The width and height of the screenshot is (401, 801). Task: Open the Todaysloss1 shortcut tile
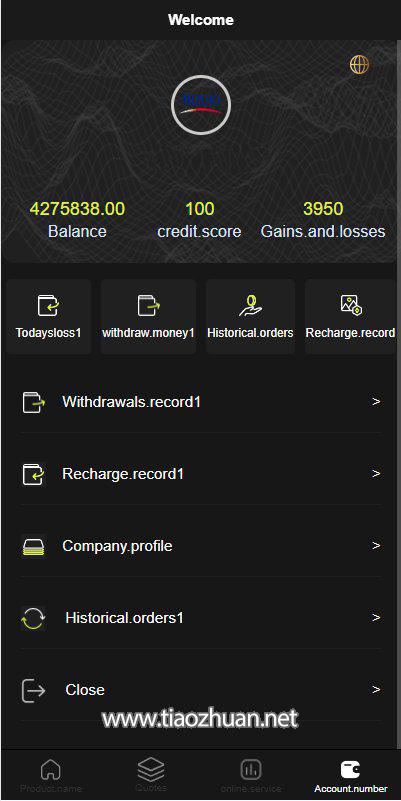click(49, 316)
